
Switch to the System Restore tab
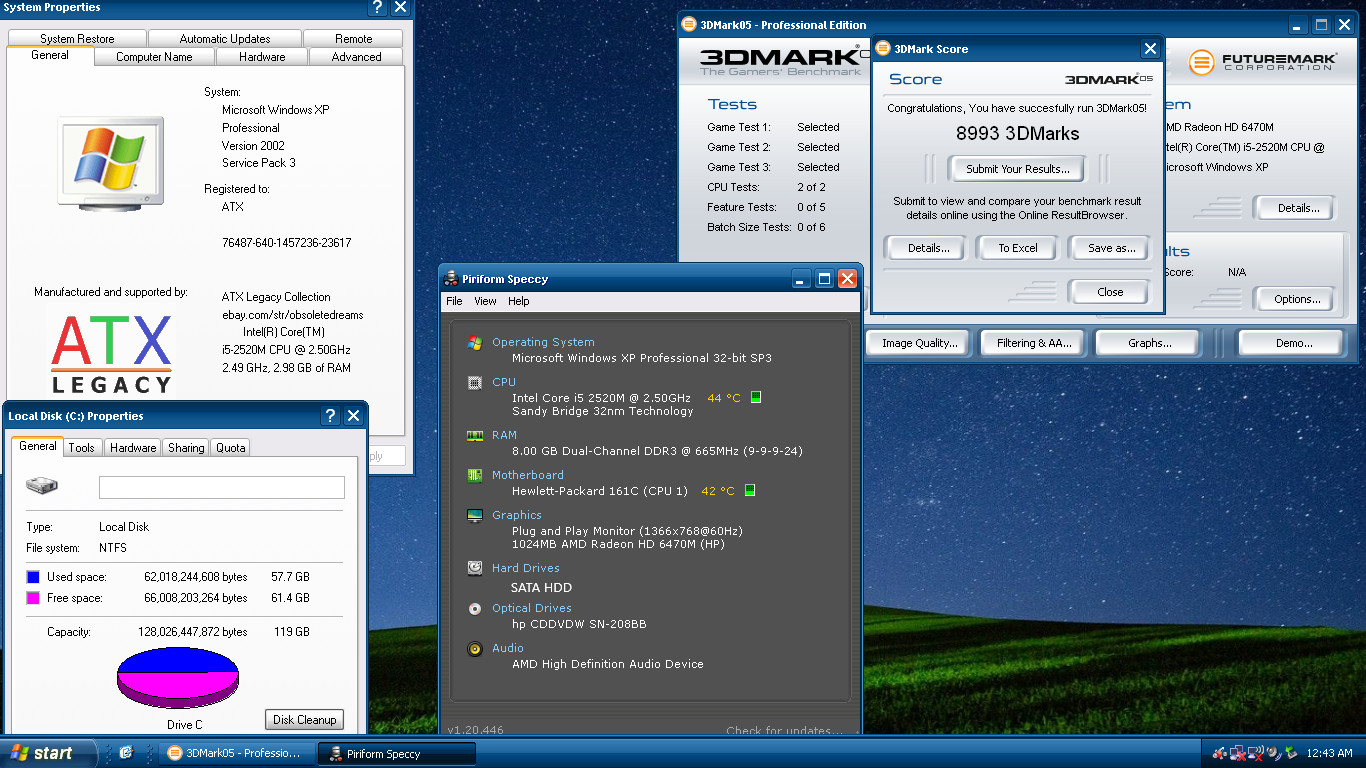77,39
